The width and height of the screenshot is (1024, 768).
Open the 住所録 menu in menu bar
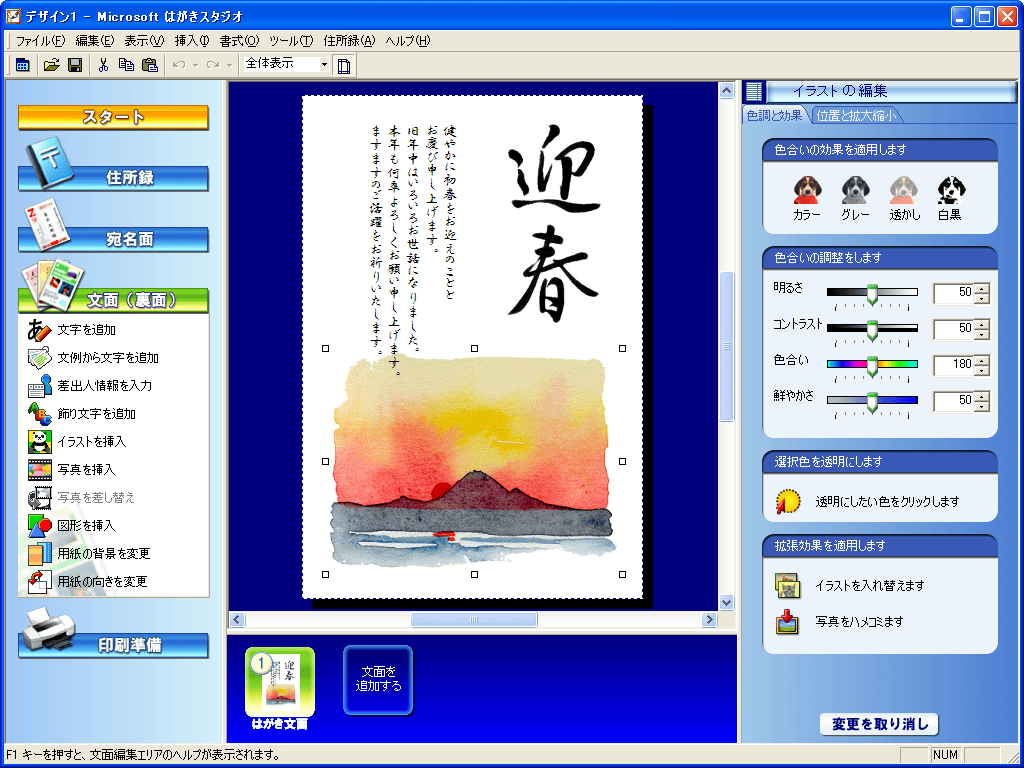[x=349, y=41]
